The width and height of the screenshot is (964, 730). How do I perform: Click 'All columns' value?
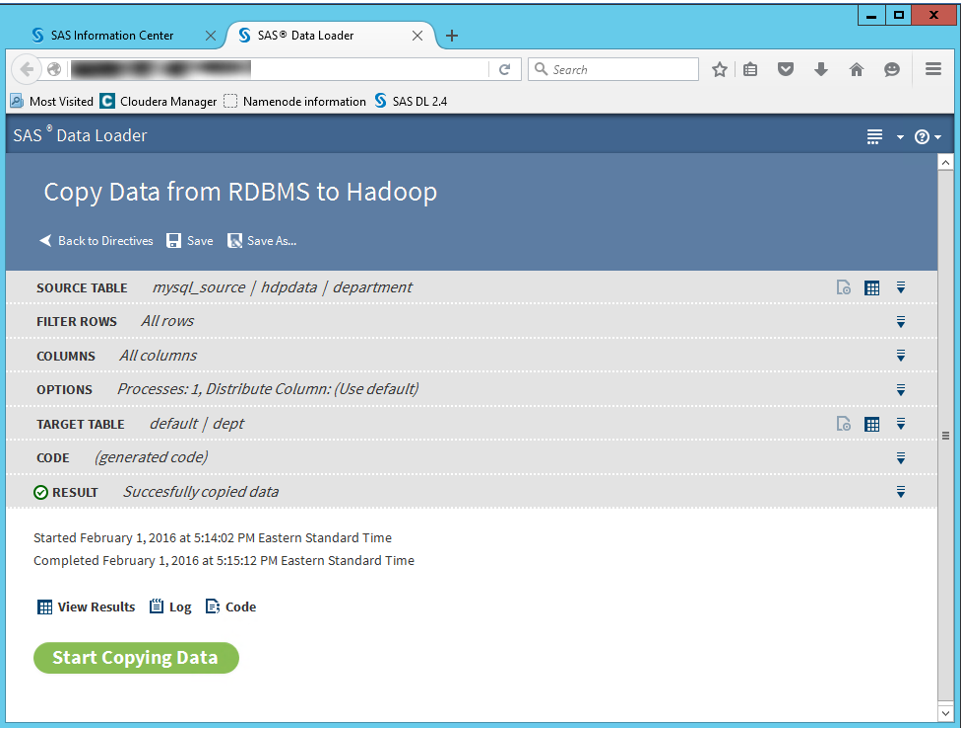[x=158, y=355]
